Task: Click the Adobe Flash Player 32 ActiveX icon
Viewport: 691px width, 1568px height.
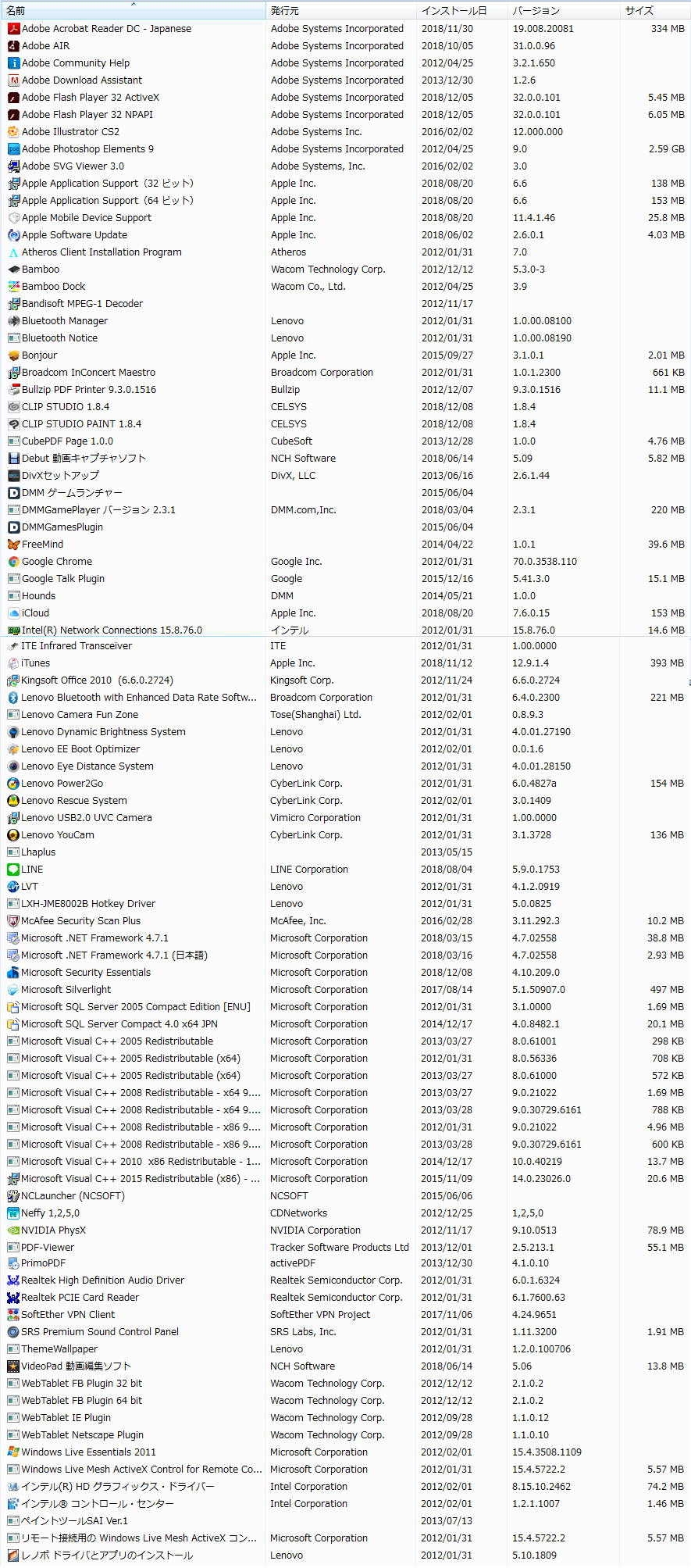Action: [x=13, y=97]
